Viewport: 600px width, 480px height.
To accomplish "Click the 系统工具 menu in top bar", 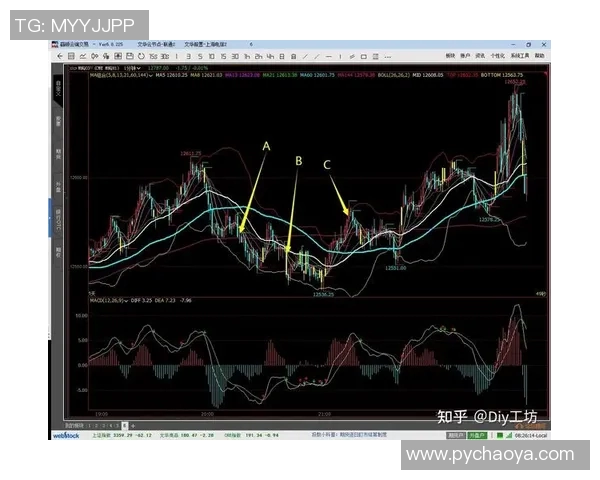I will tap(518, 56).
